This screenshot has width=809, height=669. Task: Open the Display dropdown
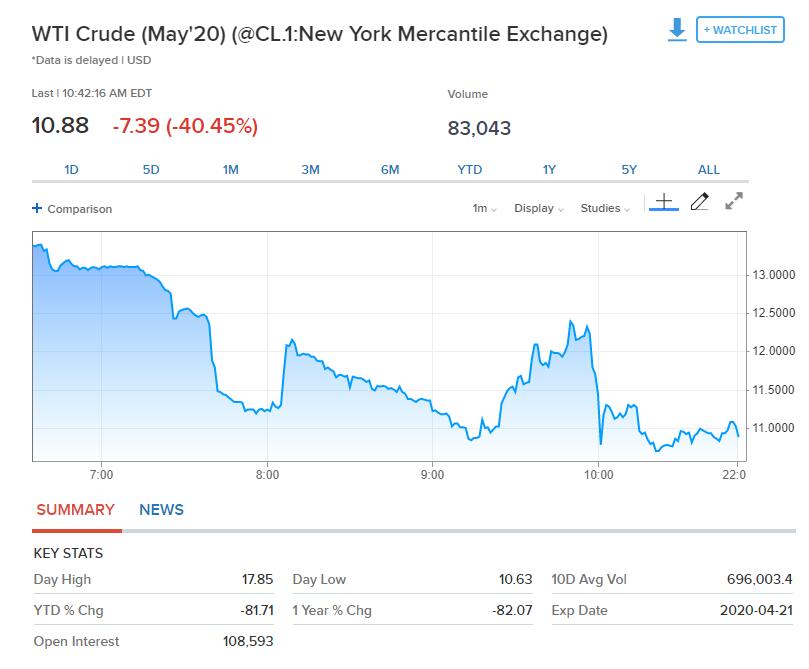(538, 209)
